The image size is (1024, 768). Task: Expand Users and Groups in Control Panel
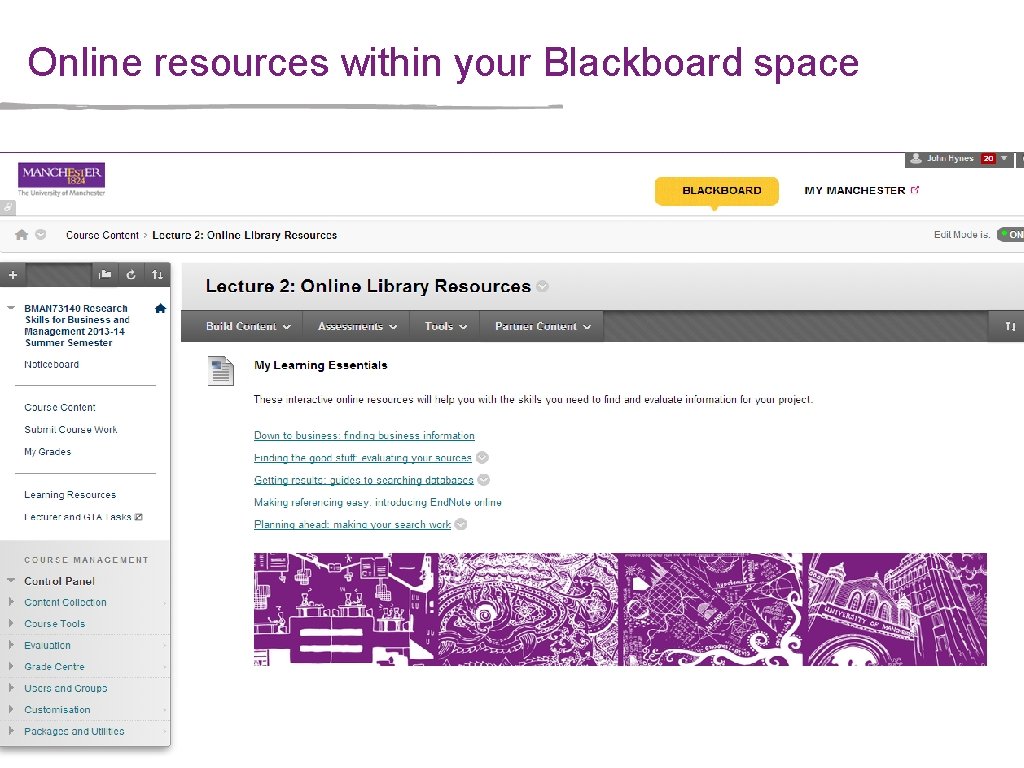pyautogui.click(x=11, y=688)
